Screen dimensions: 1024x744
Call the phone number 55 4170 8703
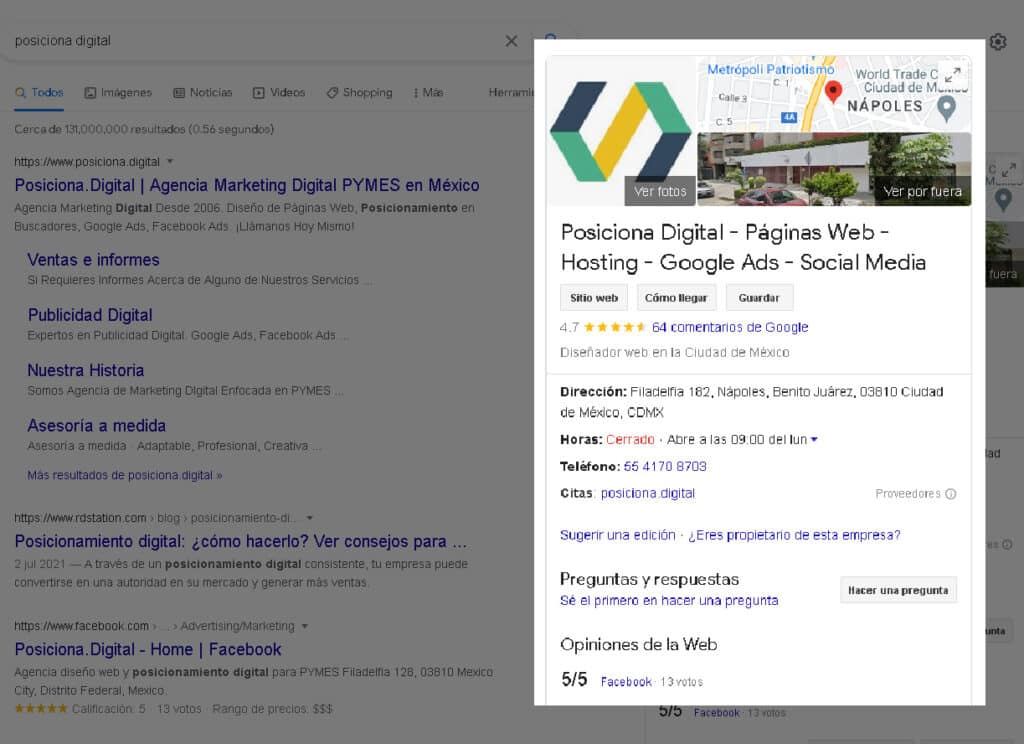pos(665,466)
